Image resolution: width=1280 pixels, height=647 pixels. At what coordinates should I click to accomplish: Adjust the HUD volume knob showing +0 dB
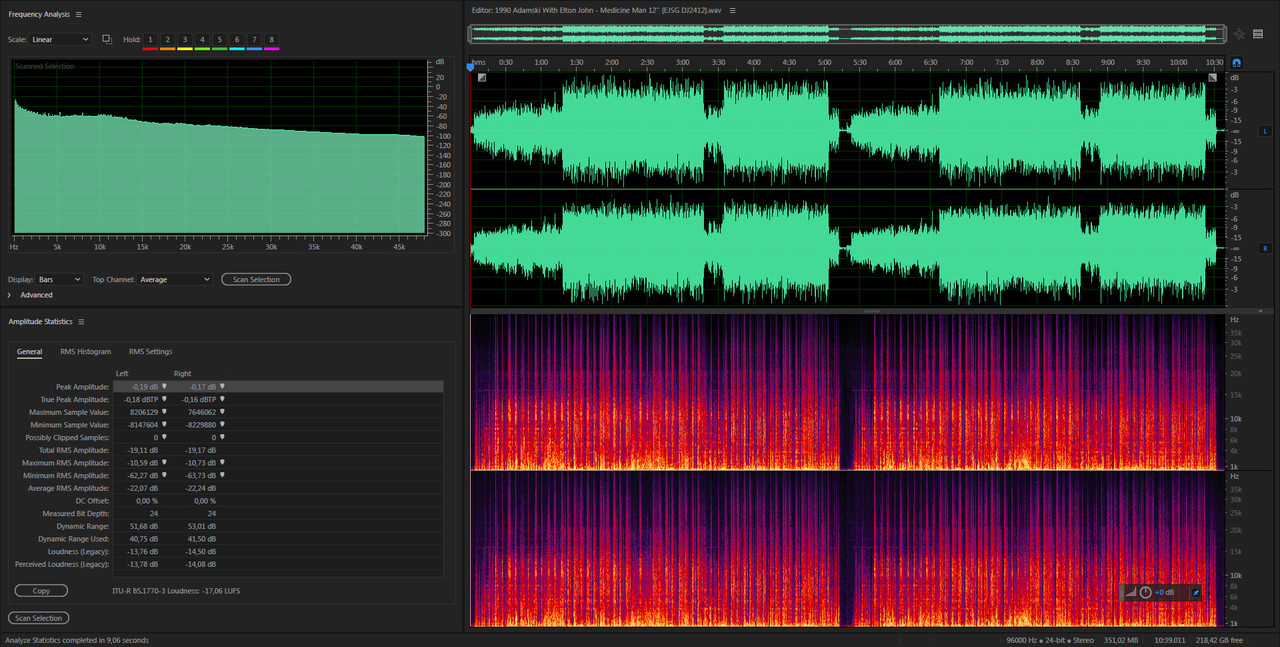(x=1145, y=592)
